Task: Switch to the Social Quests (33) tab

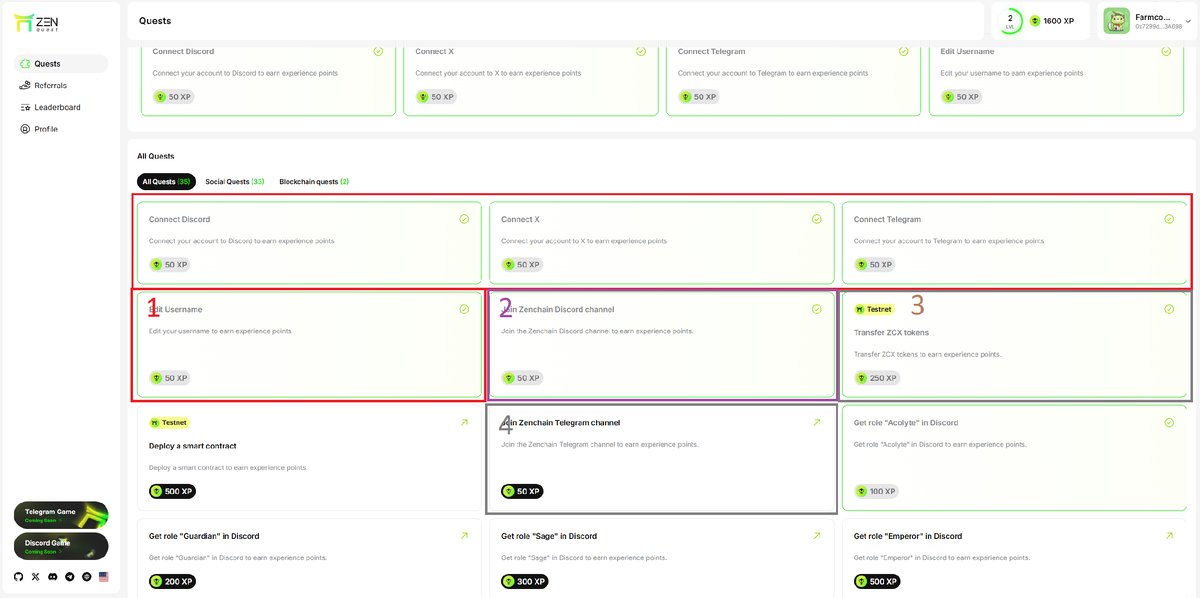Action: 235,182
